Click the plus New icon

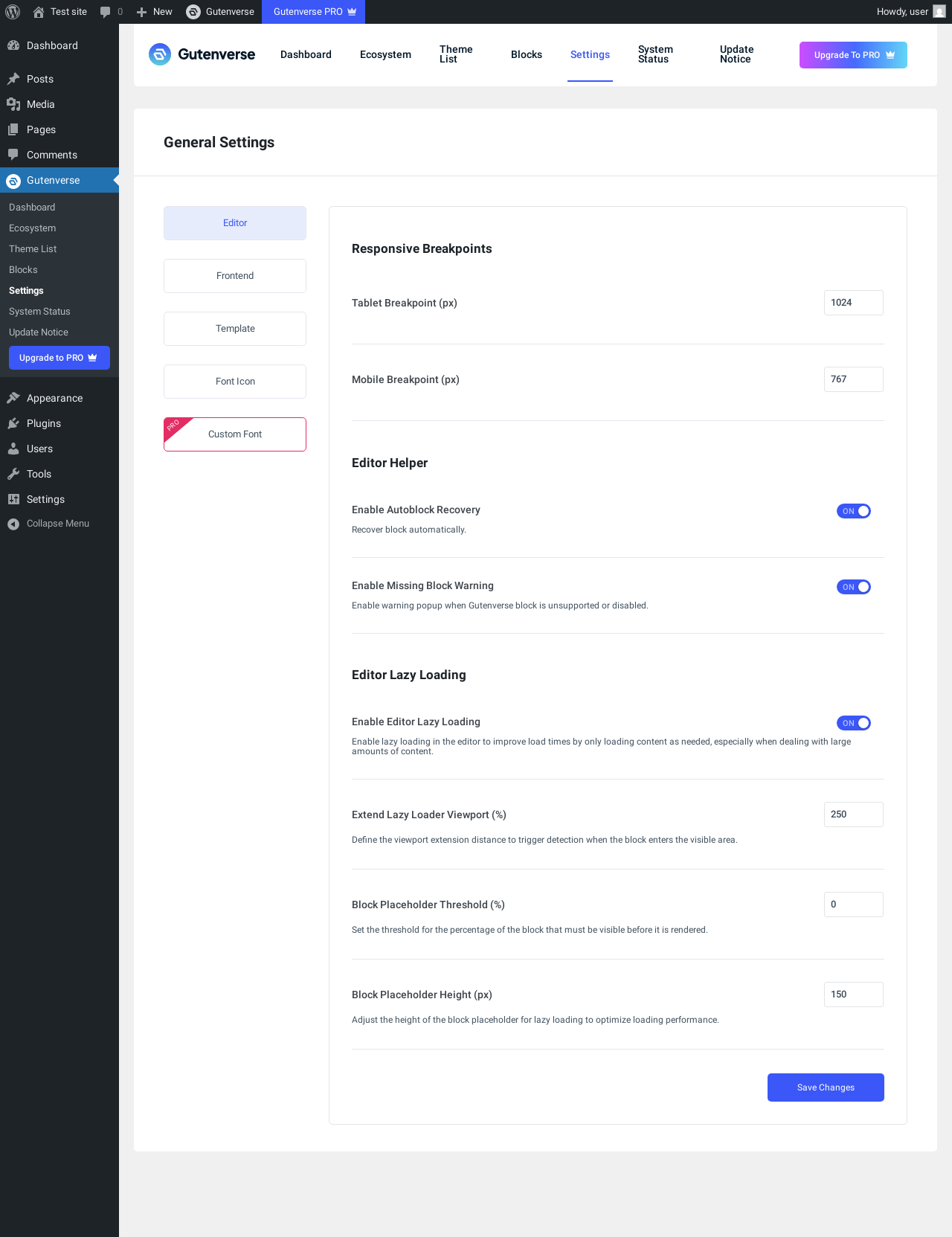click(141, 12)
